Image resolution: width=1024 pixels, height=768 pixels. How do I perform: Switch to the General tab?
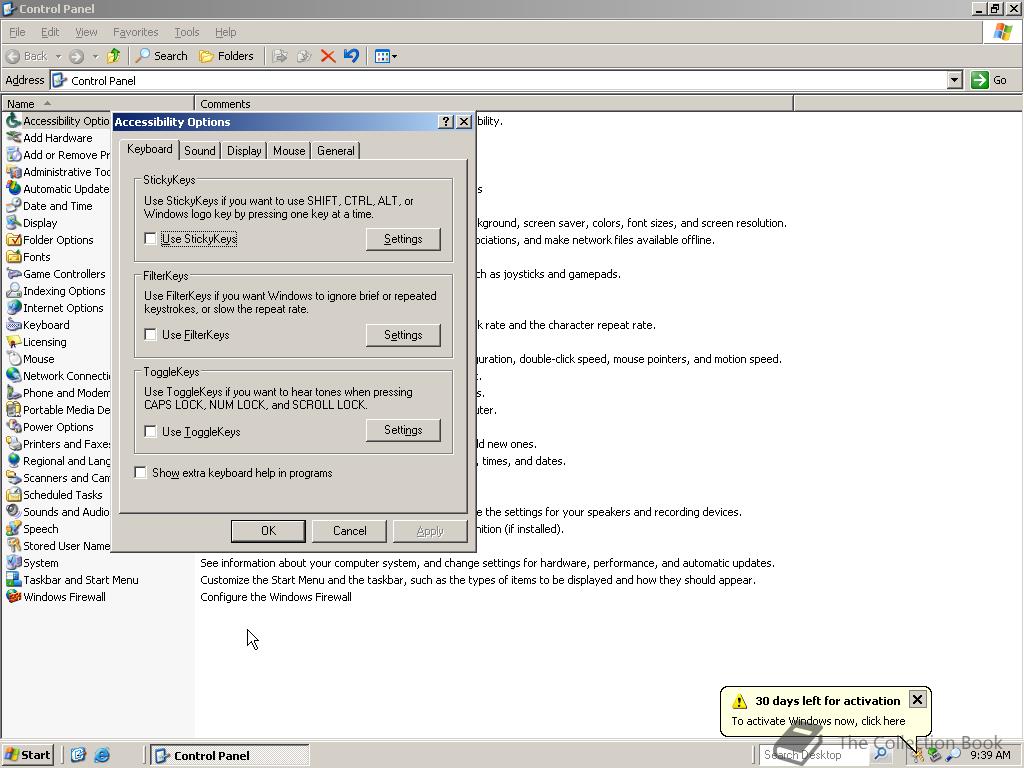pos(336,151)
